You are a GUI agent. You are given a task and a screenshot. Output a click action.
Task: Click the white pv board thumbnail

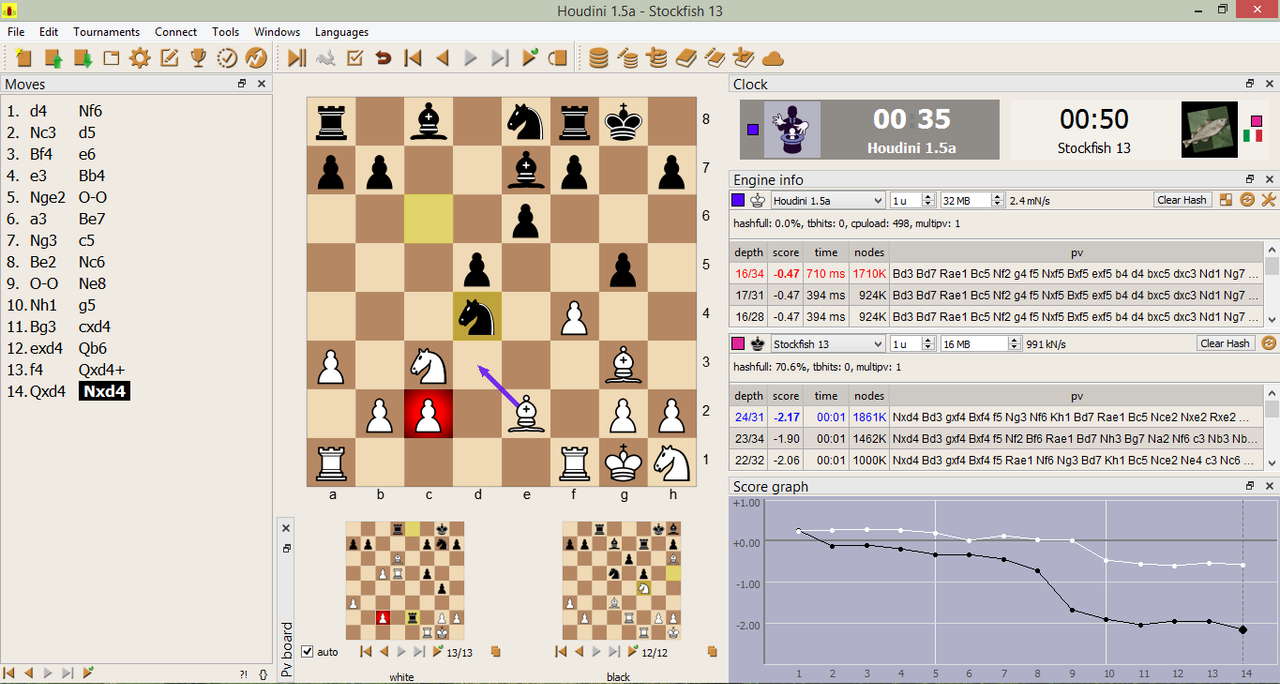[x=405, y=581]
